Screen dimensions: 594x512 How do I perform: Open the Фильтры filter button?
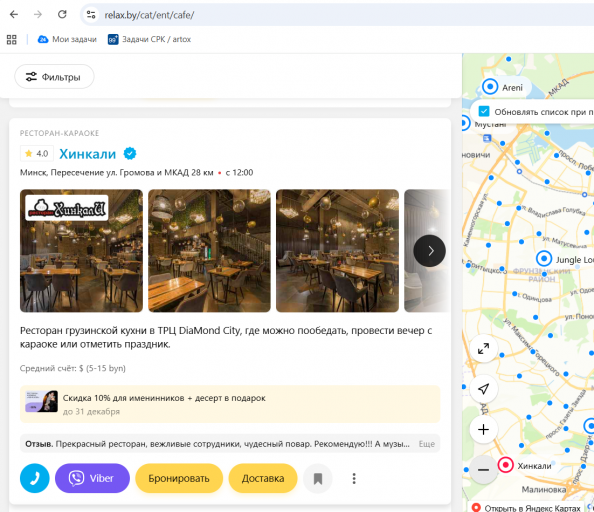click(x=54, y=77)
